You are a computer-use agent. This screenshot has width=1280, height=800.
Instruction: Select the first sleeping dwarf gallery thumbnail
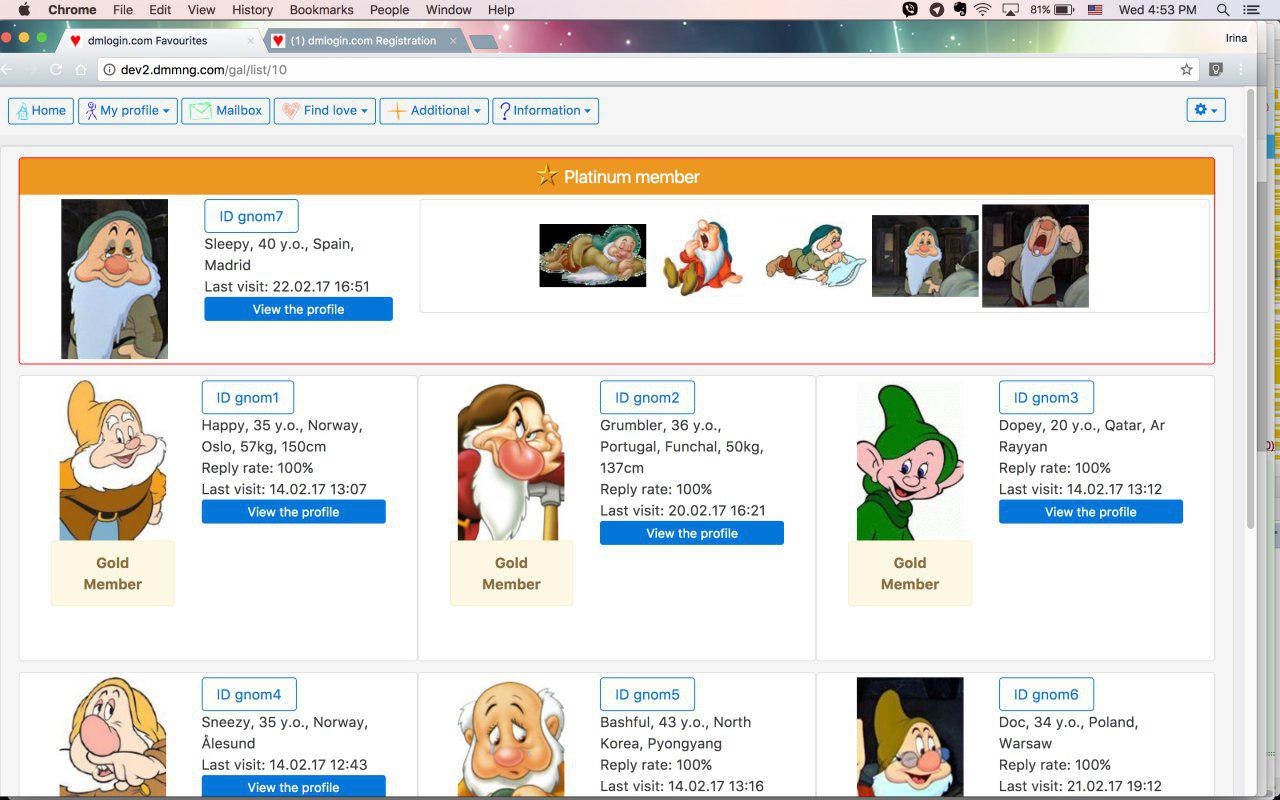point(592,256)
